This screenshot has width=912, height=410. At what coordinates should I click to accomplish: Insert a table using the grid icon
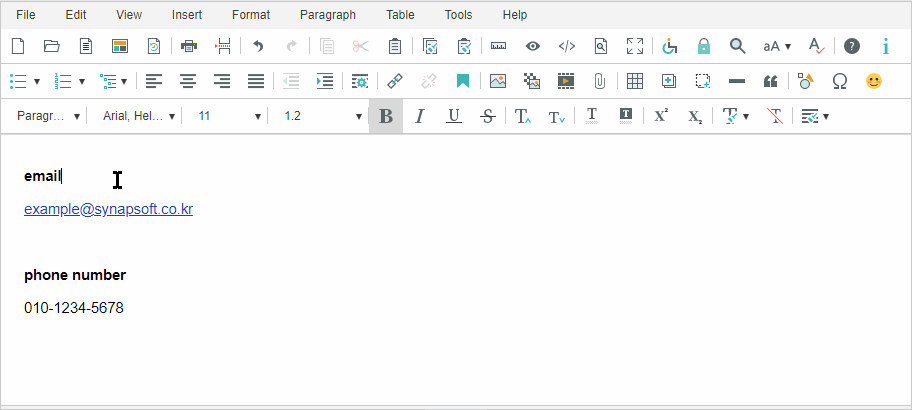pyautogui.click(x=634, y=81)
